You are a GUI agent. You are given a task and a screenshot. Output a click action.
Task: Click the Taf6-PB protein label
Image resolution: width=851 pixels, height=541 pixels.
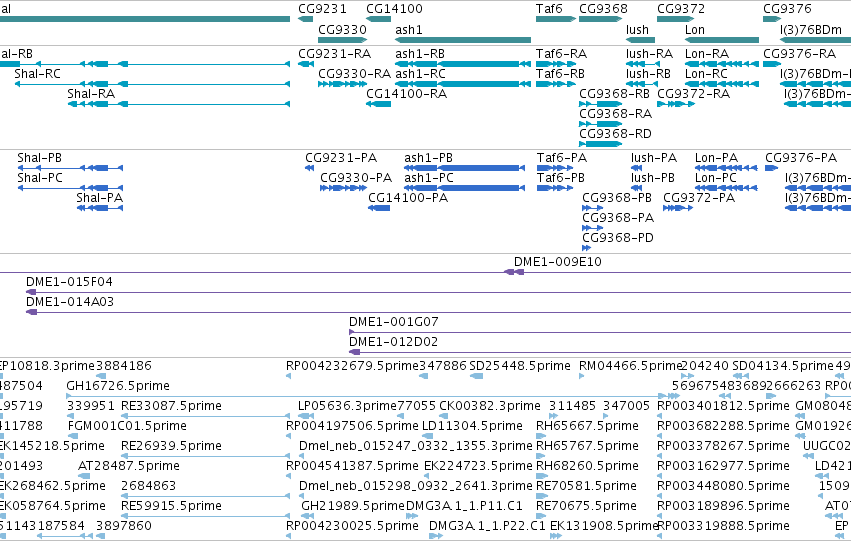pos(561,178)
